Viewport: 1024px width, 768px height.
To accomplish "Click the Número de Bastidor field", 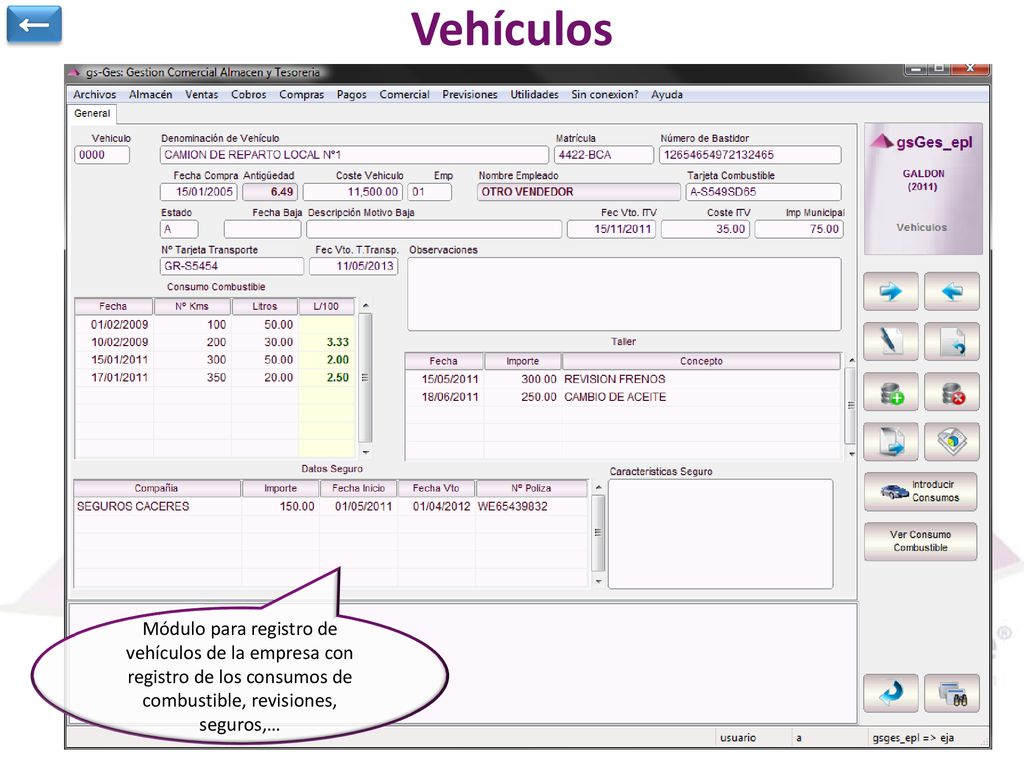I will [750, 155].
